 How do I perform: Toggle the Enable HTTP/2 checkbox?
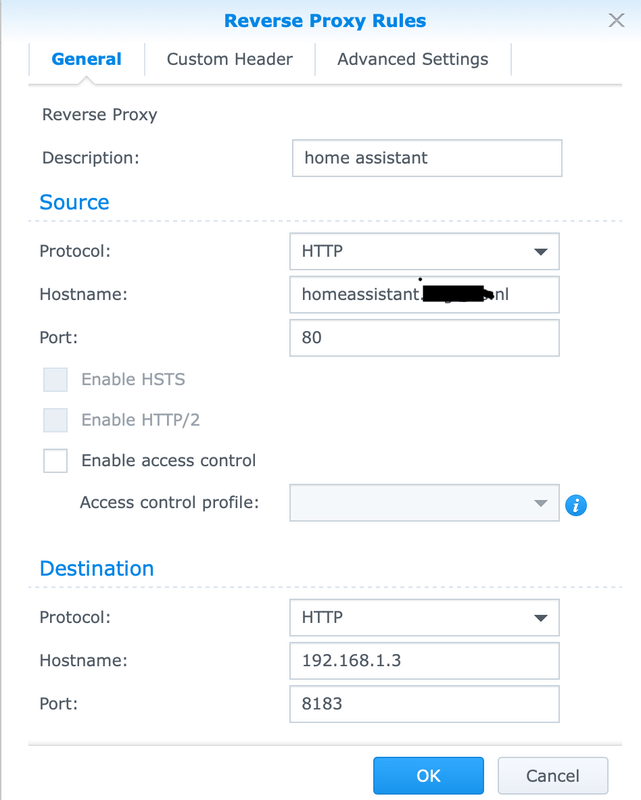click(x=56, y=420)
